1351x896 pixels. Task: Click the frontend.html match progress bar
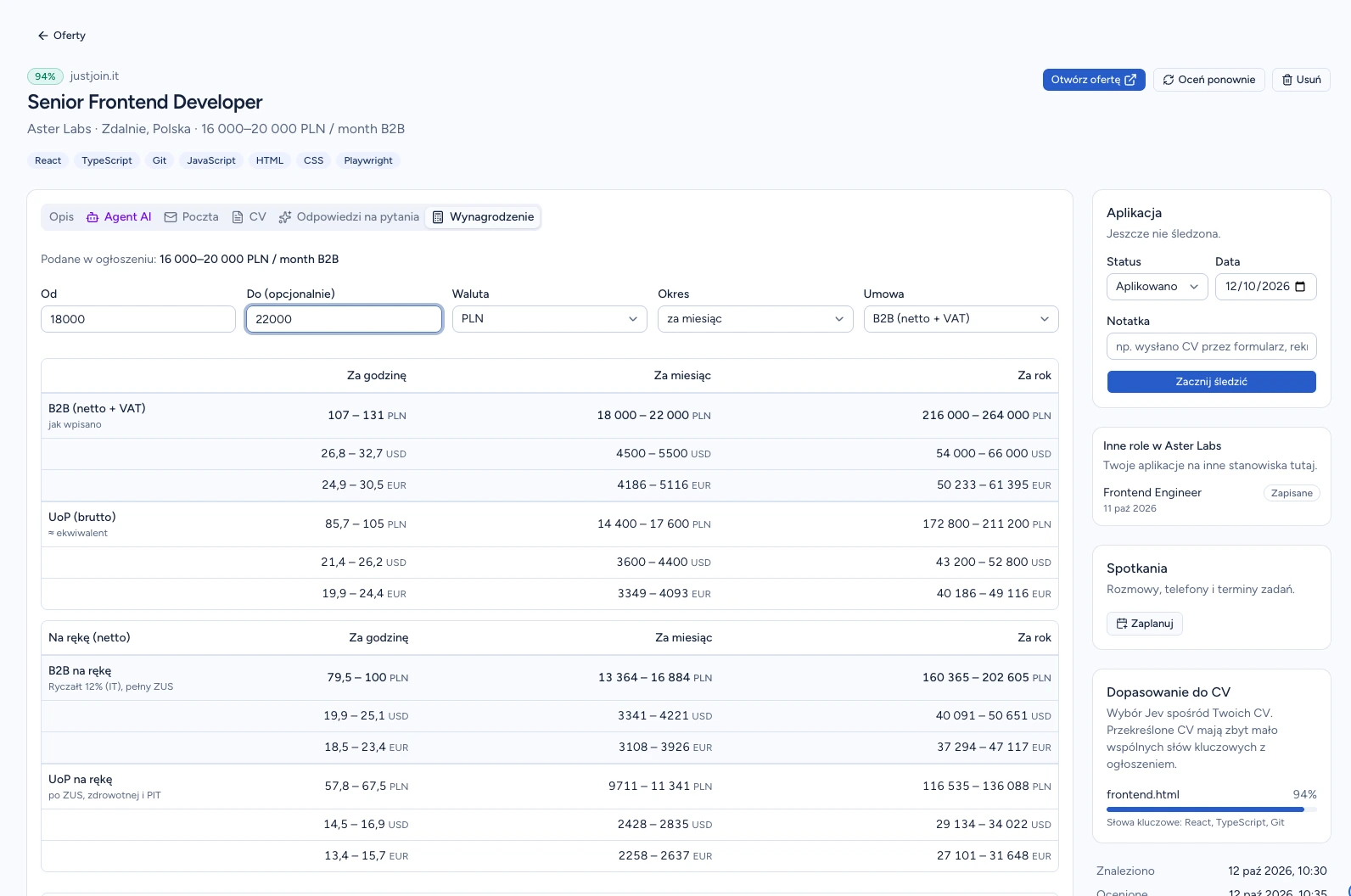tap(1212, 809)
